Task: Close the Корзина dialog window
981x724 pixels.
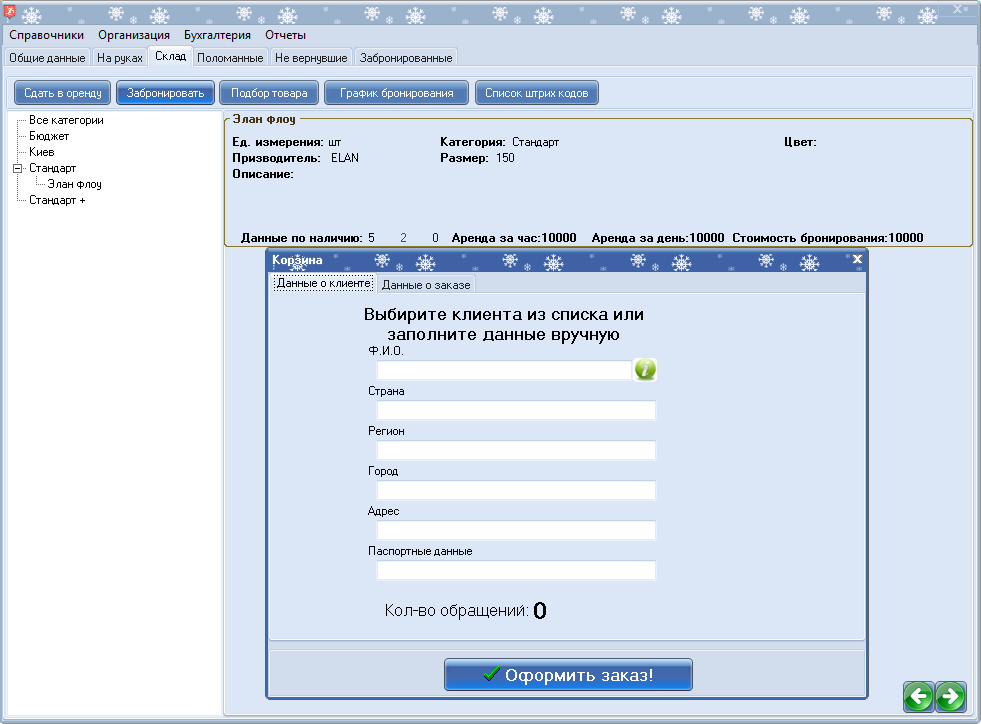Action: click(x=857, y=259)
